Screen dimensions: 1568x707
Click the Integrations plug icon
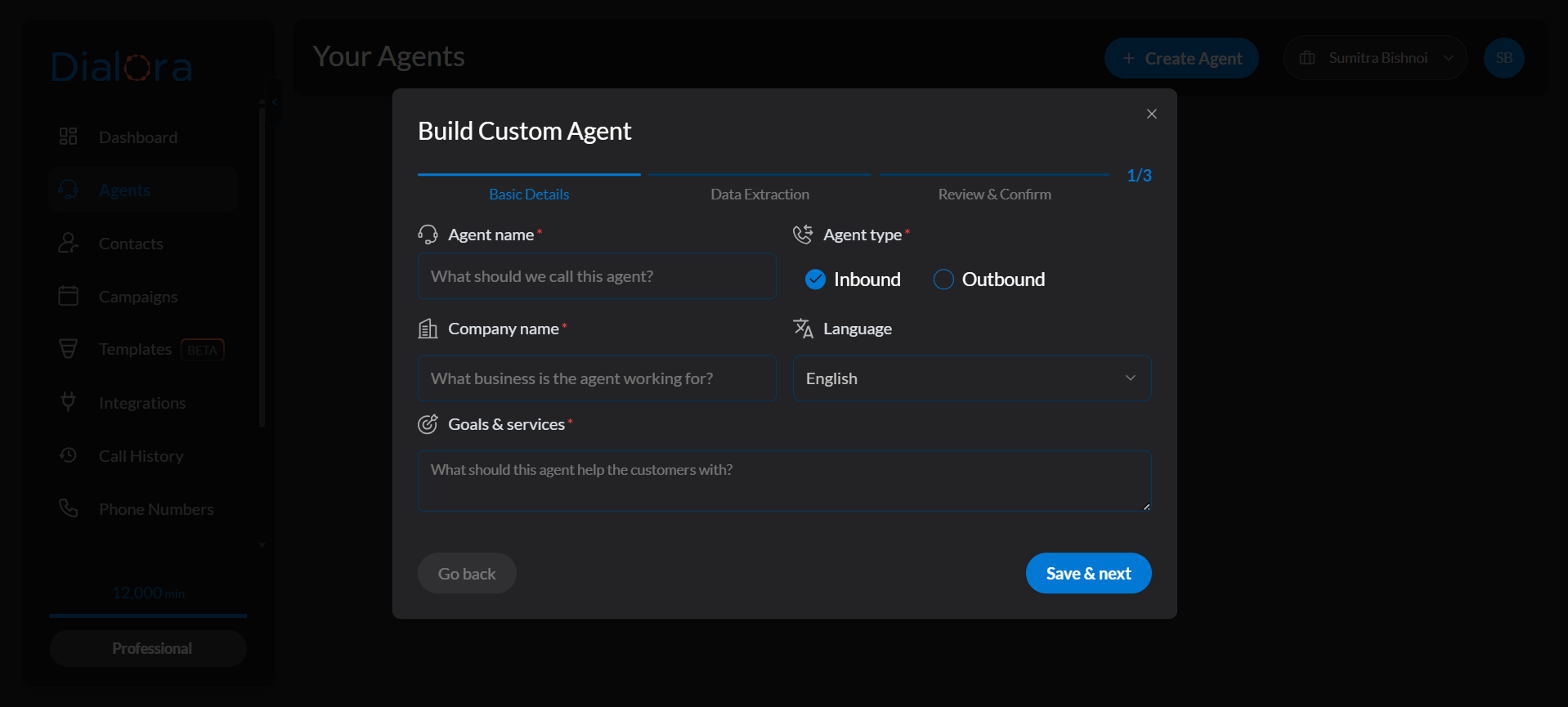pos(69,402)
